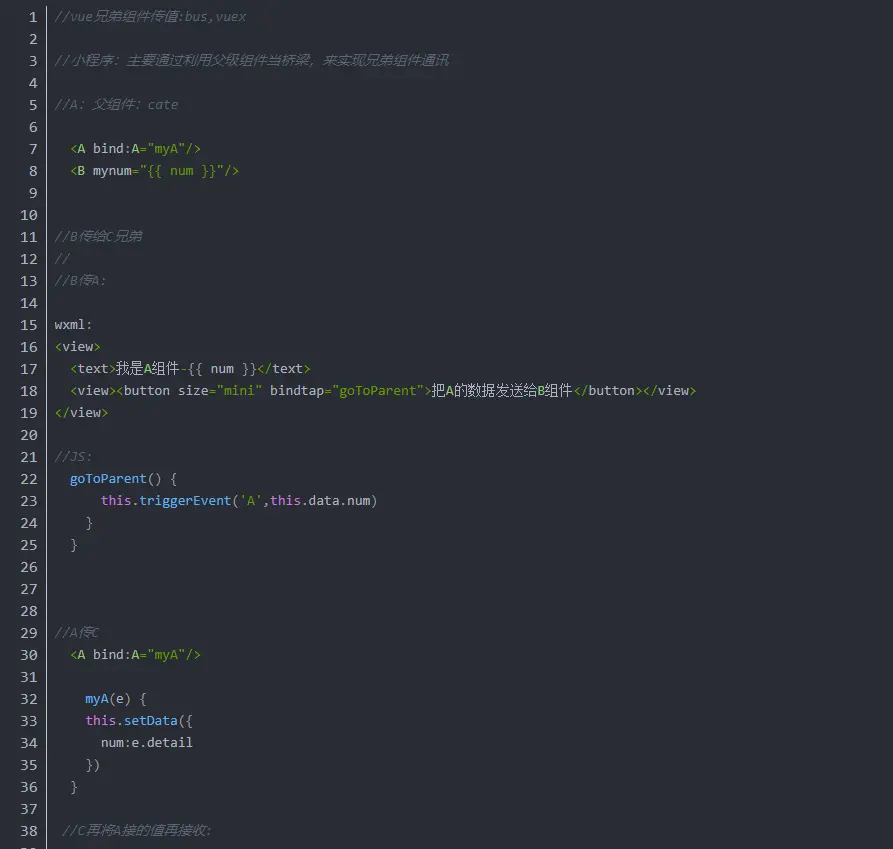This screenshot has width=893, height=849.
Task: Click 'this.triggerEvent' call on line 23
Action: [166, 501]
